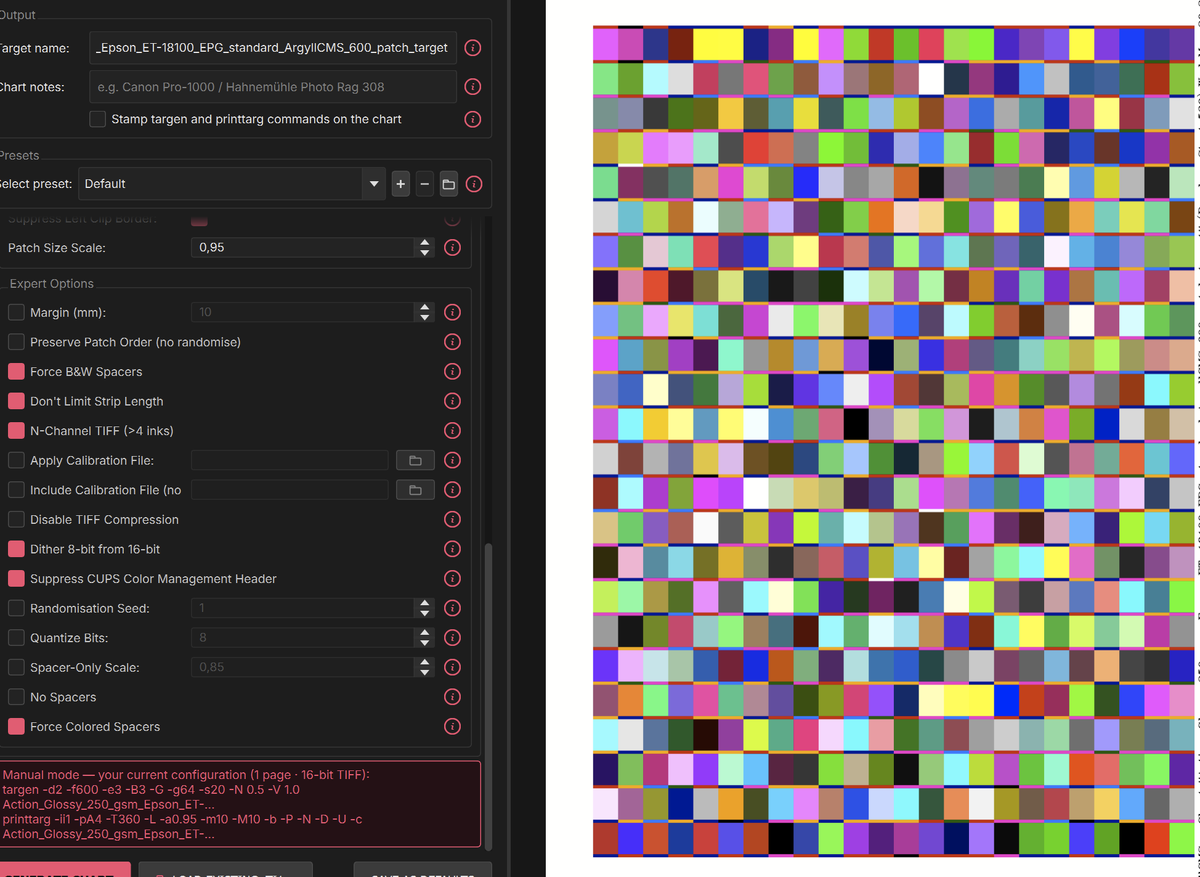
Task: Show info for No Spacers
Action: pyautogui.click(x=452, y=697)
